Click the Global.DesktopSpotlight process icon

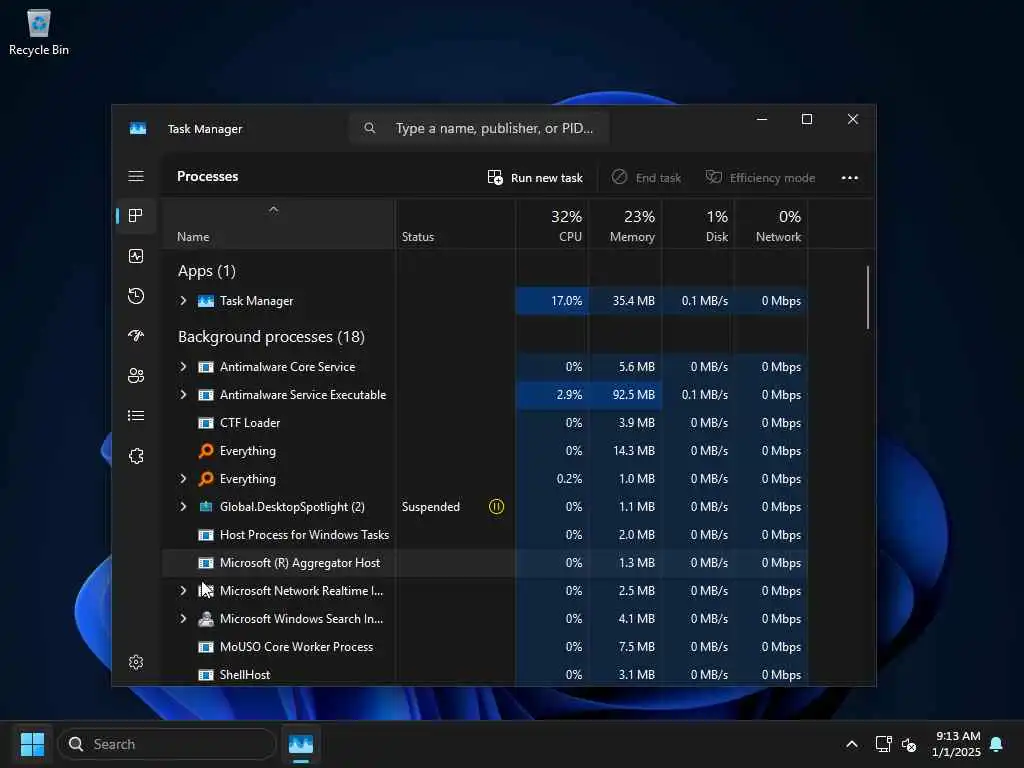[x=206, y=507]
